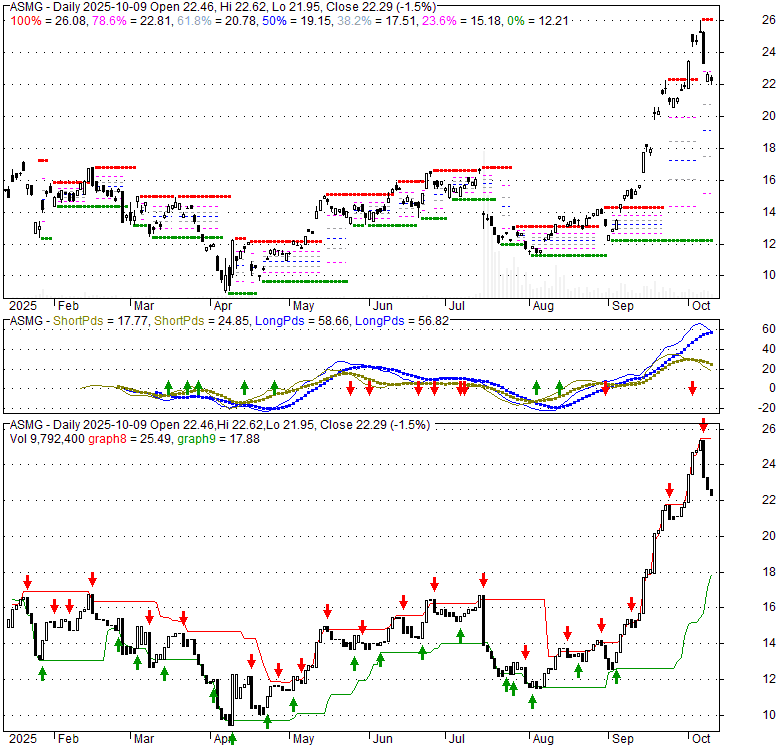Click the Oct label on top chart axis
This screenshot has height=745, width=780.
tap(701, 306)
